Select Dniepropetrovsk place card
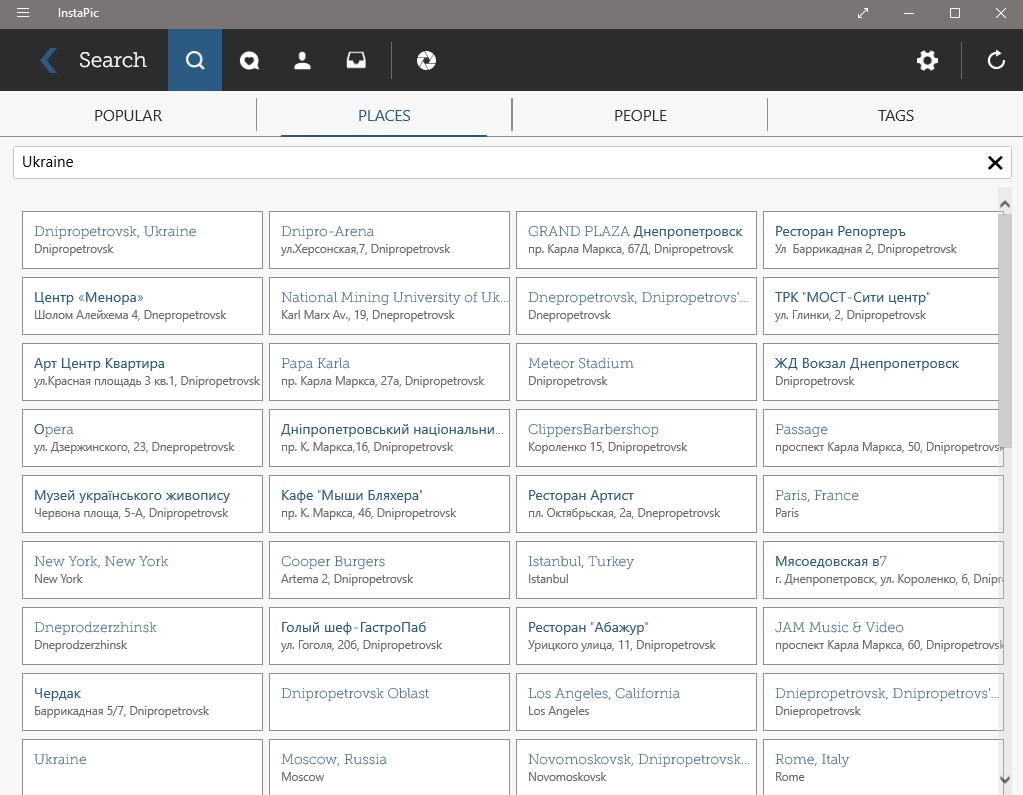This screenshot has height=795, width=1023. (883, 702)
